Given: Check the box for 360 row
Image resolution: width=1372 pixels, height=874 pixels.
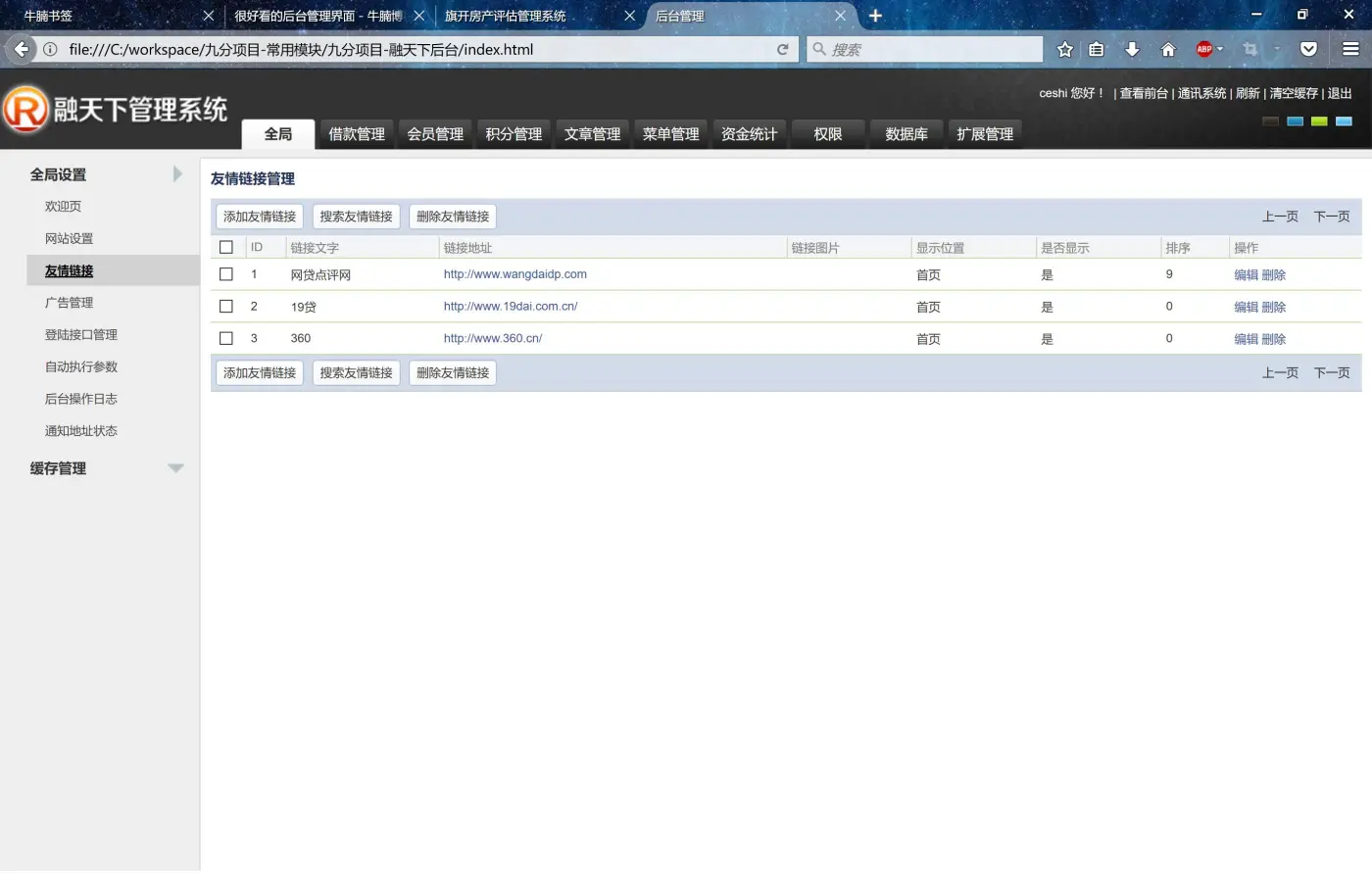Looking at the screenshot, I should pos(226,339).
